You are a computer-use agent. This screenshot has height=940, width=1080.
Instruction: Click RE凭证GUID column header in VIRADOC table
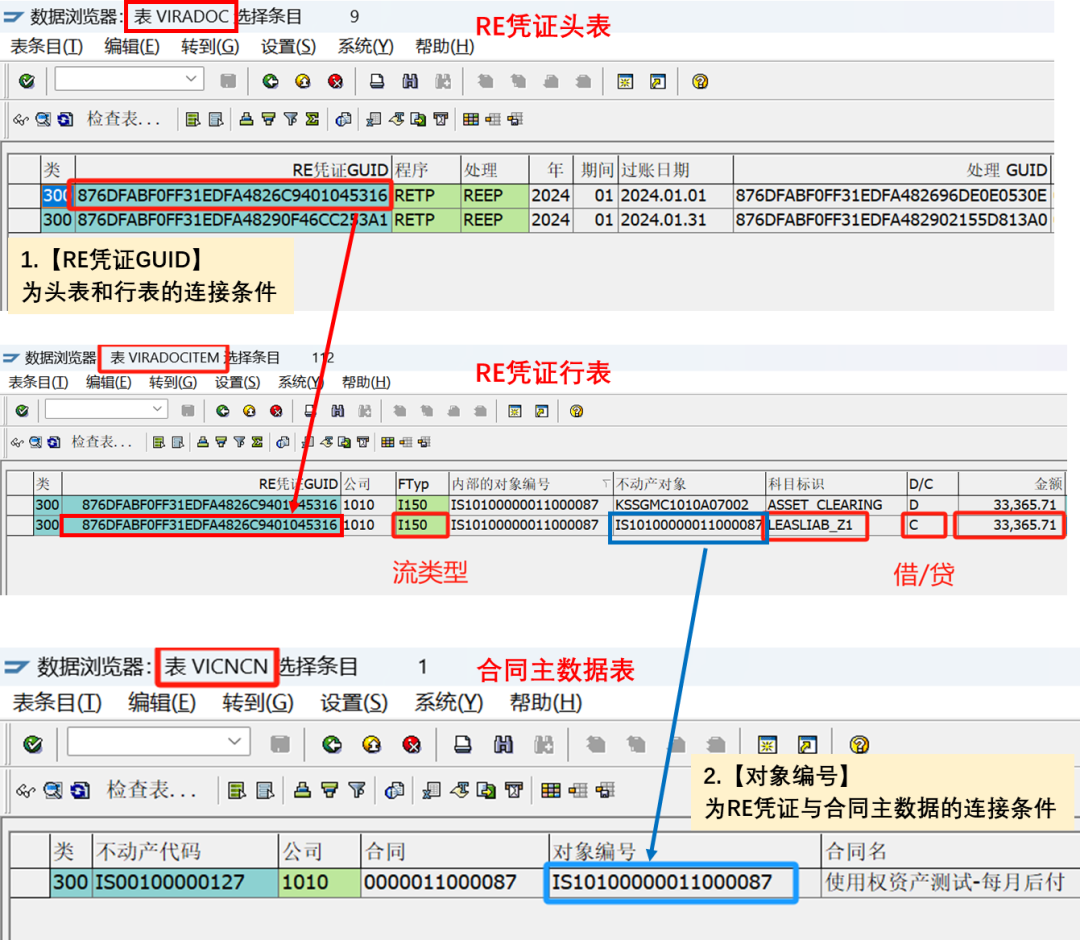click(x=233, y=170)
